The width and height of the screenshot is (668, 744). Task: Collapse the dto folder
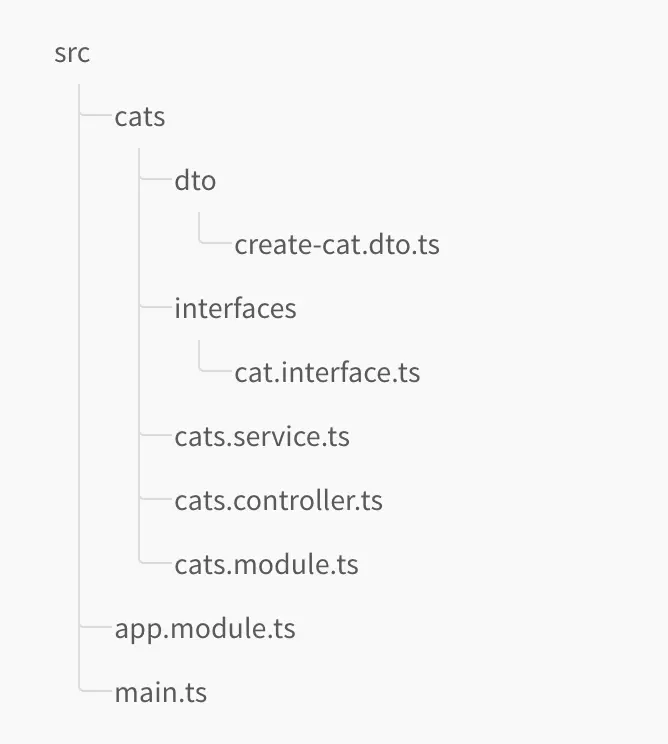pos(195,181)
